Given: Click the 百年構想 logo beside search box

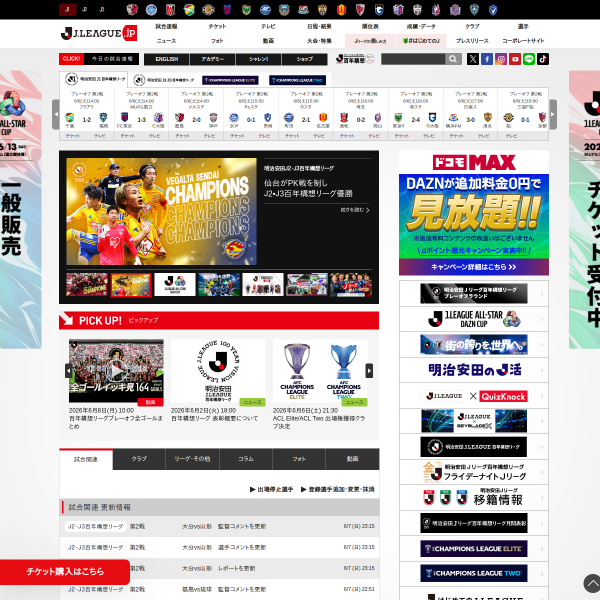Looking at the screenshot, I should tap(354, 59).
